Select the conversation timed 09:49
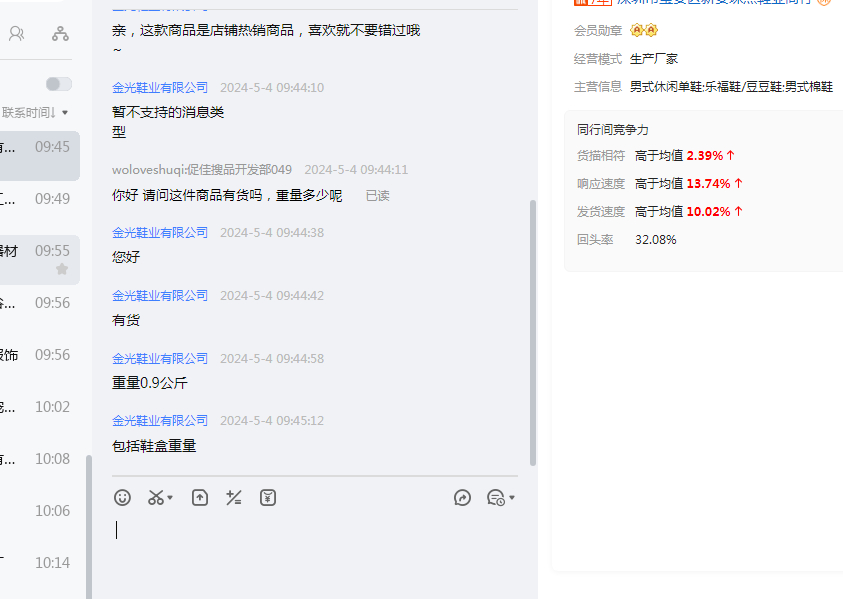 coord(40,208)
